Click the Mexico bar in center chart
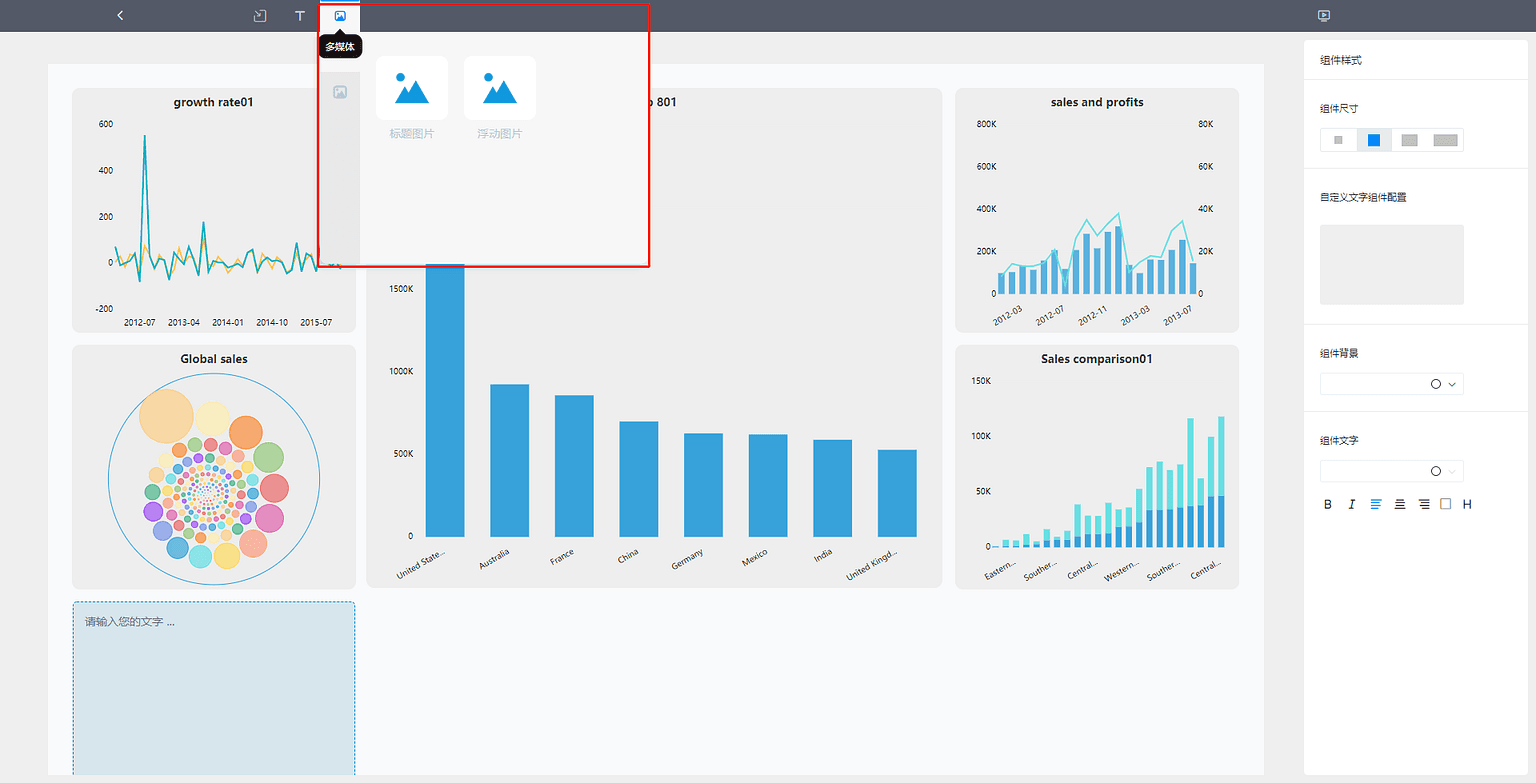 pyautogui.click(x=768, y=486)
